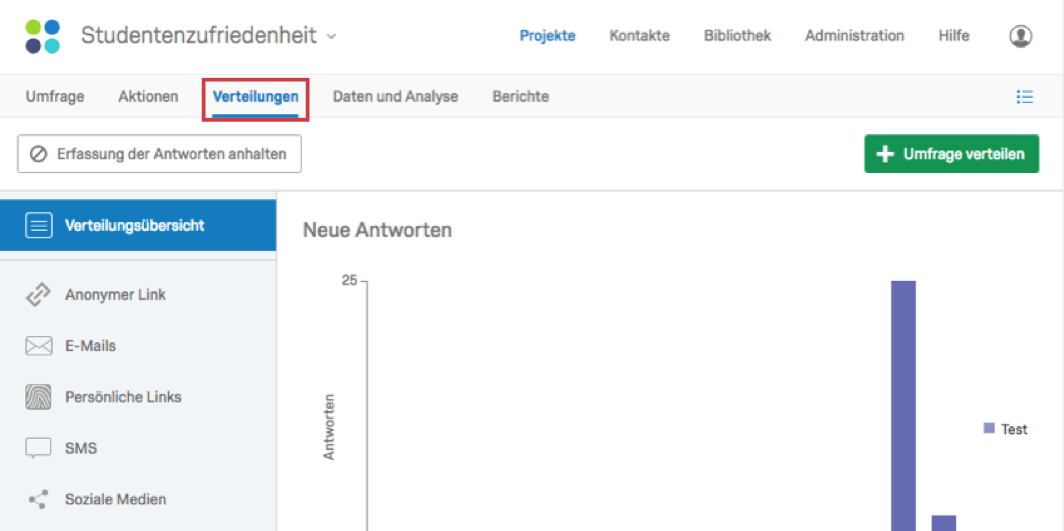
Task: Switch to the Aktionen tab
Action: tap(148, 97)
